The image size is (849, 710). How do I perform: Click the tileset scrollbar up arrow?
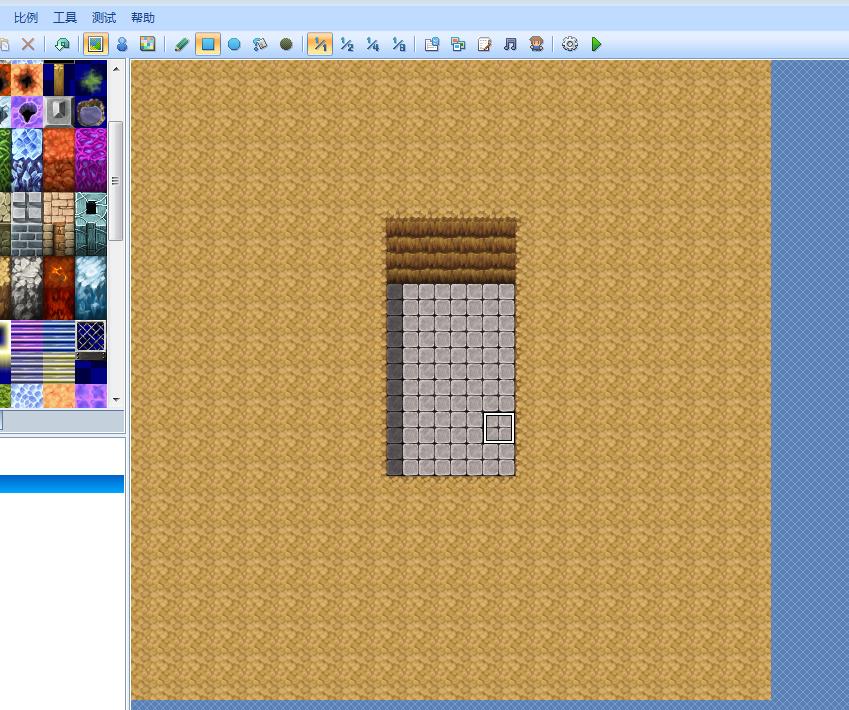(x=116, y=69)
